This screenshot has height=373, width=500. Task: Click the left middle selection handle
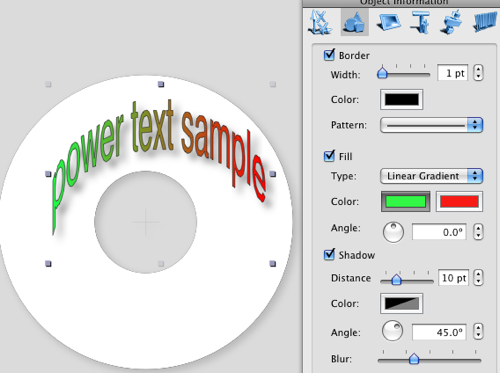tap(48, 174)
